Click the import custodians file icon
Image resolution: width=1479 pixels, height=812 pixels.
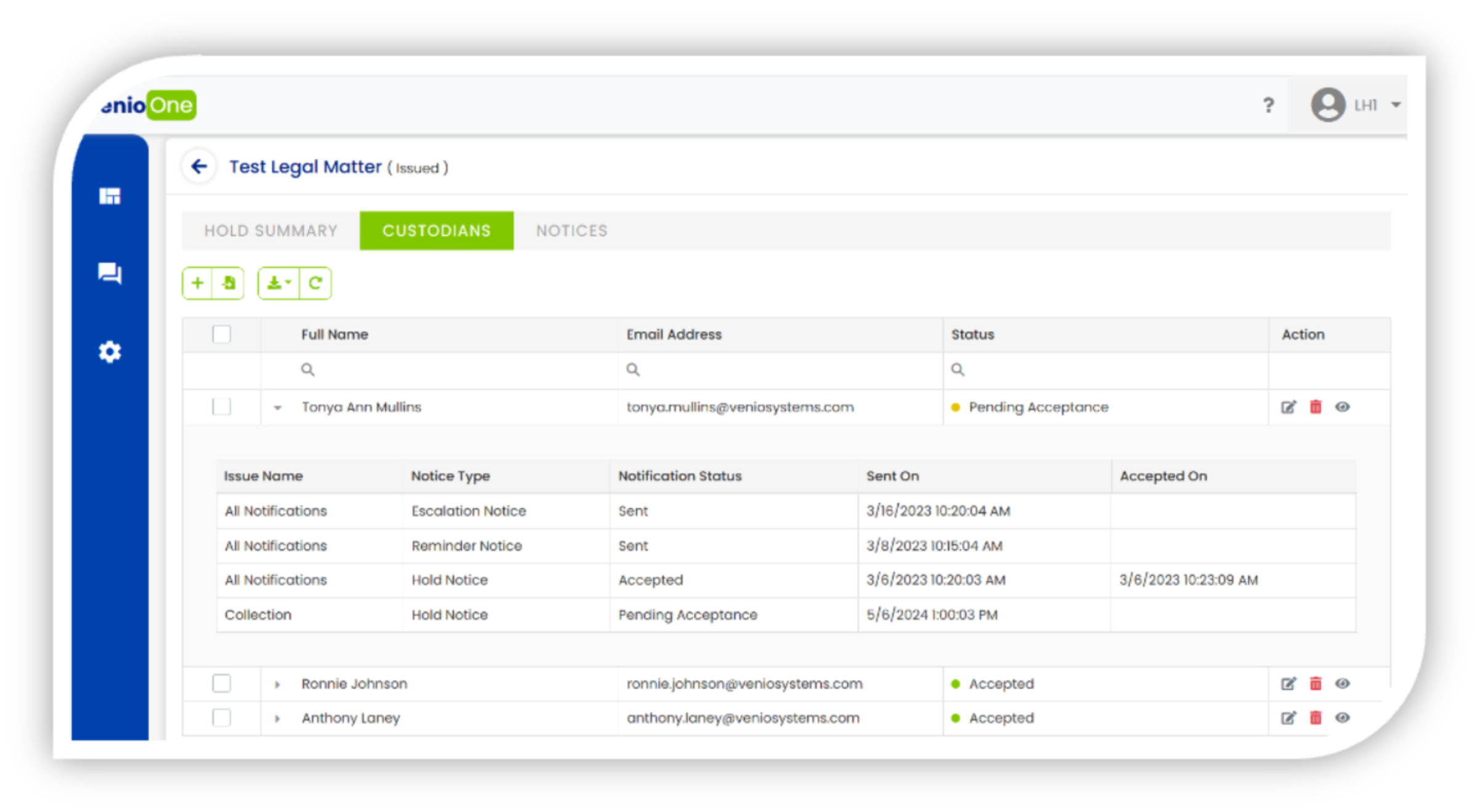click(x=229, y=283)
